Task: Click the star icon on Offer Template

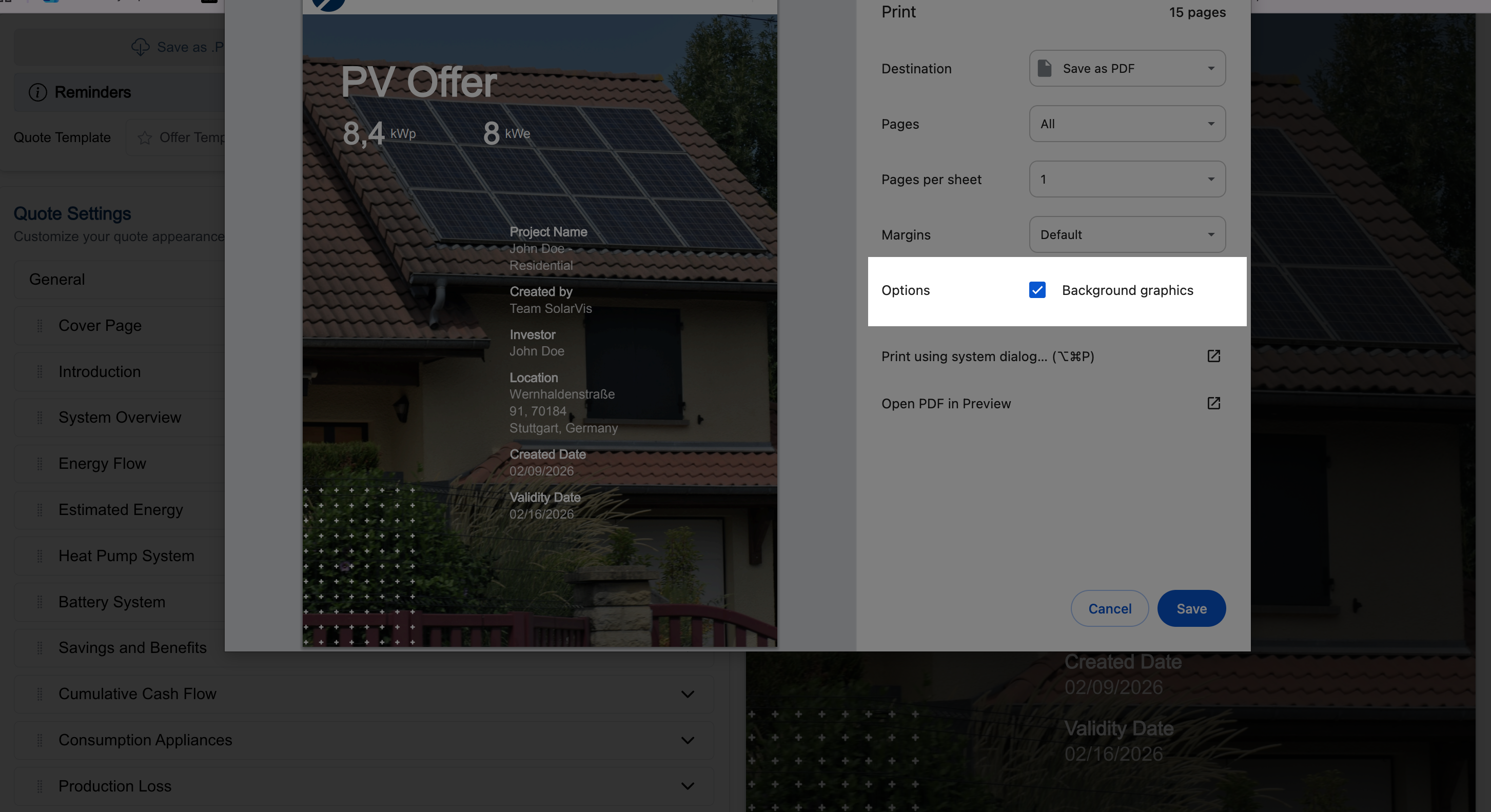Action: point(145,138)
